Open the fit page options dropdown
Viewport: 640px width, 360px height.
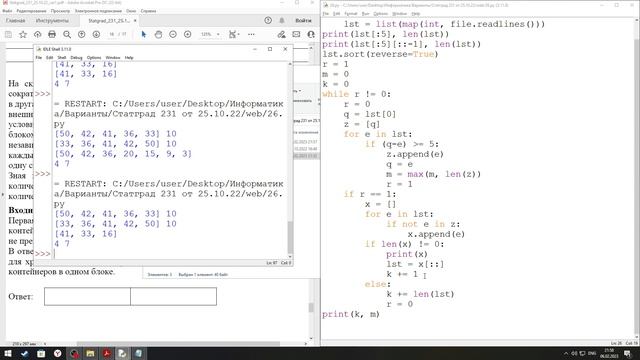pyautogui.click(x=234, y=34)
